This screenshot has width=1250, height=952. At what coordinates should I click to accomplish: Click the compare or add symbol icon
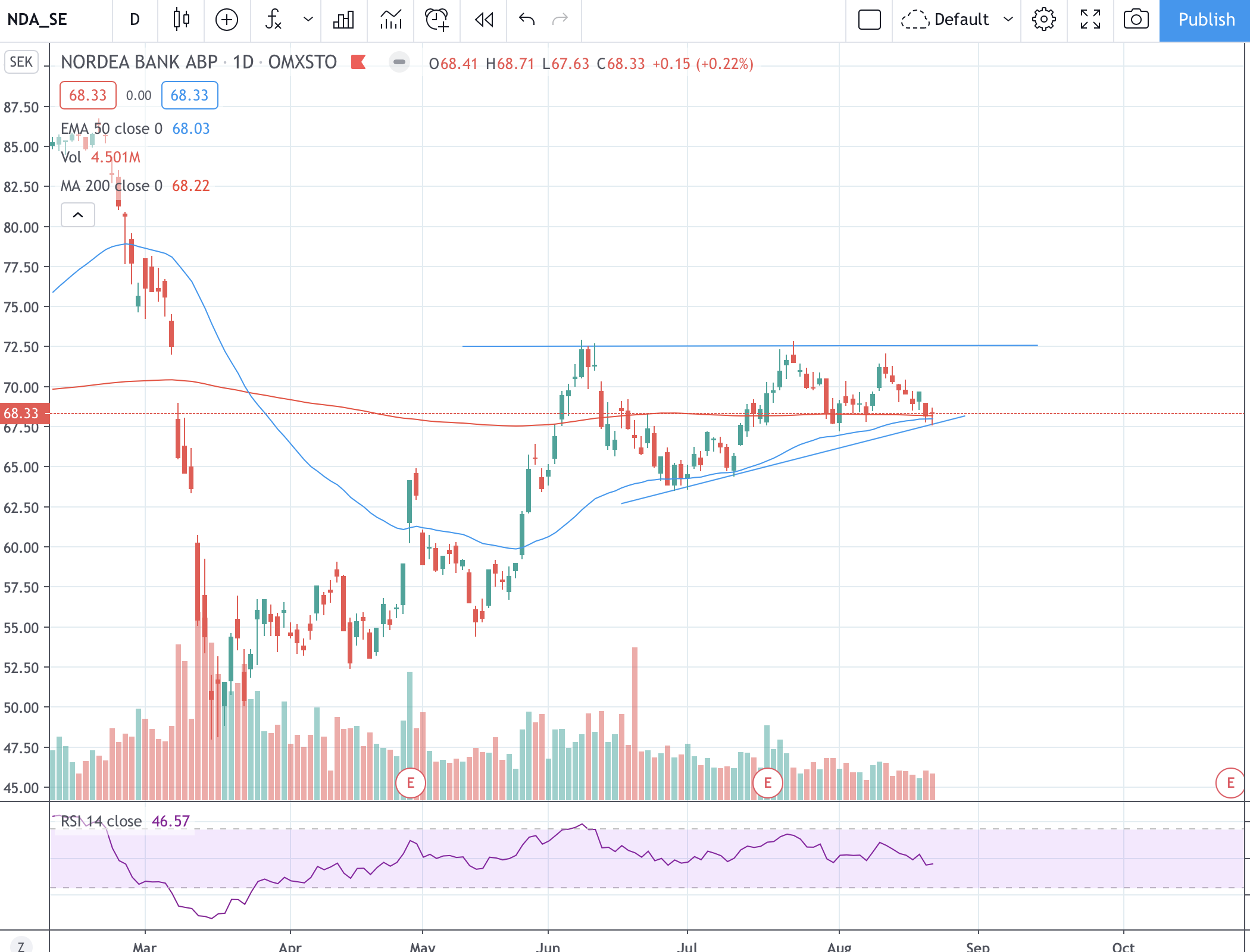226,20
